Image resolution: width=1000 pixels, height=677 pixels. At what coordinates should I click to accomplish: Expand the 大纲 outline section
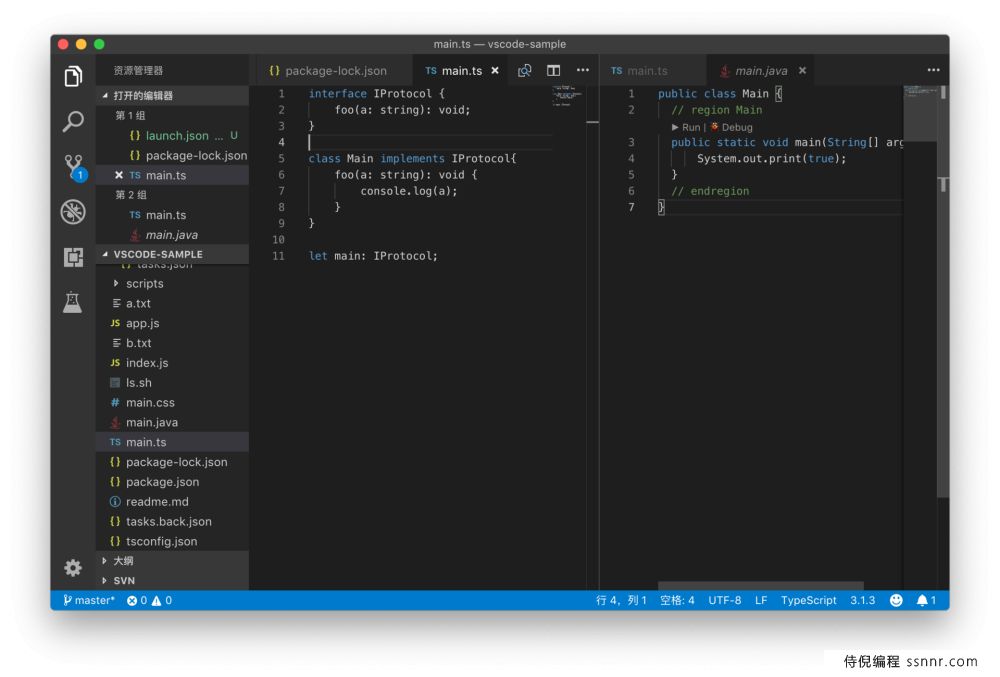172,561
